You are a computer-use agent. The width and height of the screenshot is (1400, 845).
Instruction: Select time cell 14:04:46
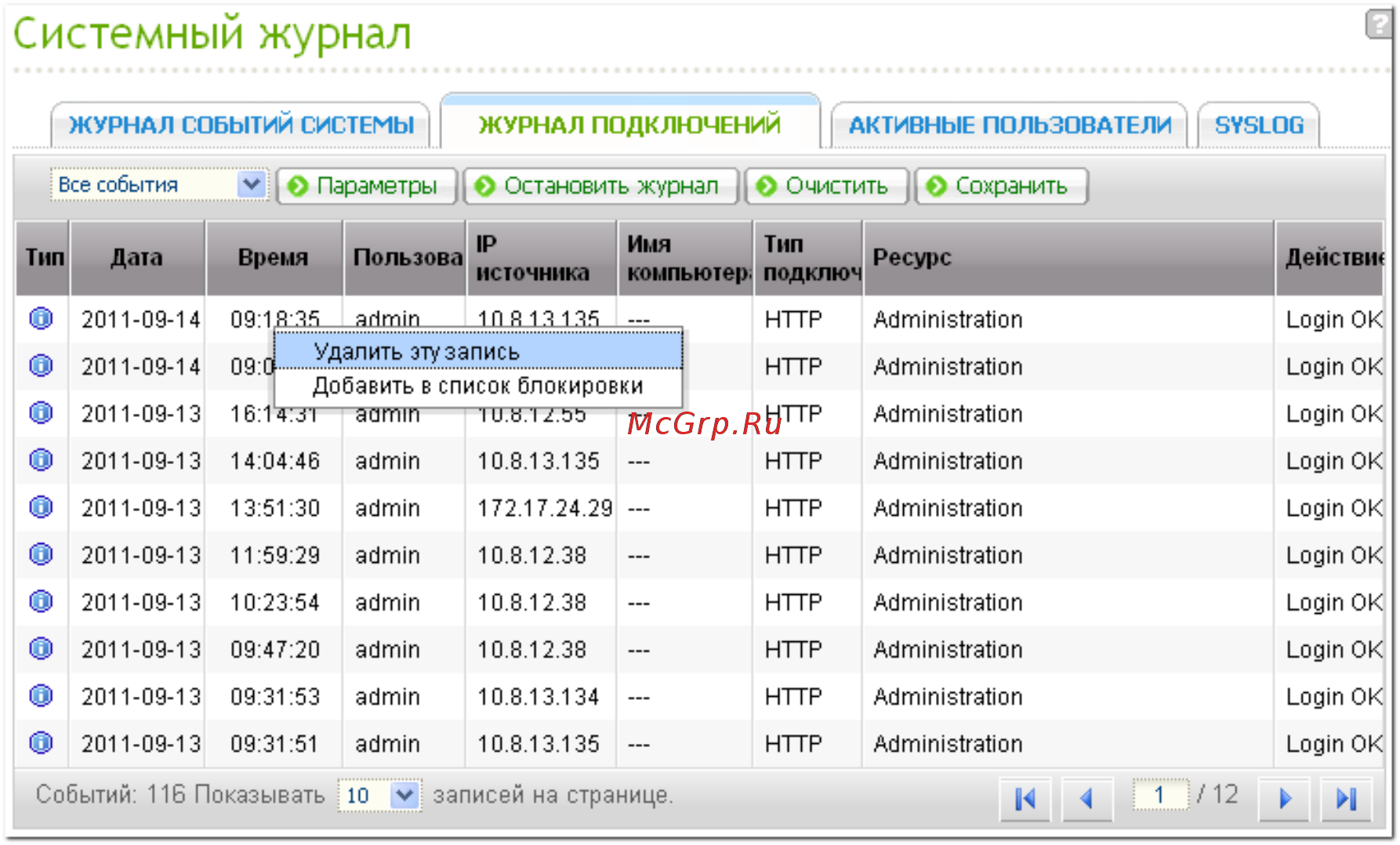click(x=274, y=461)
